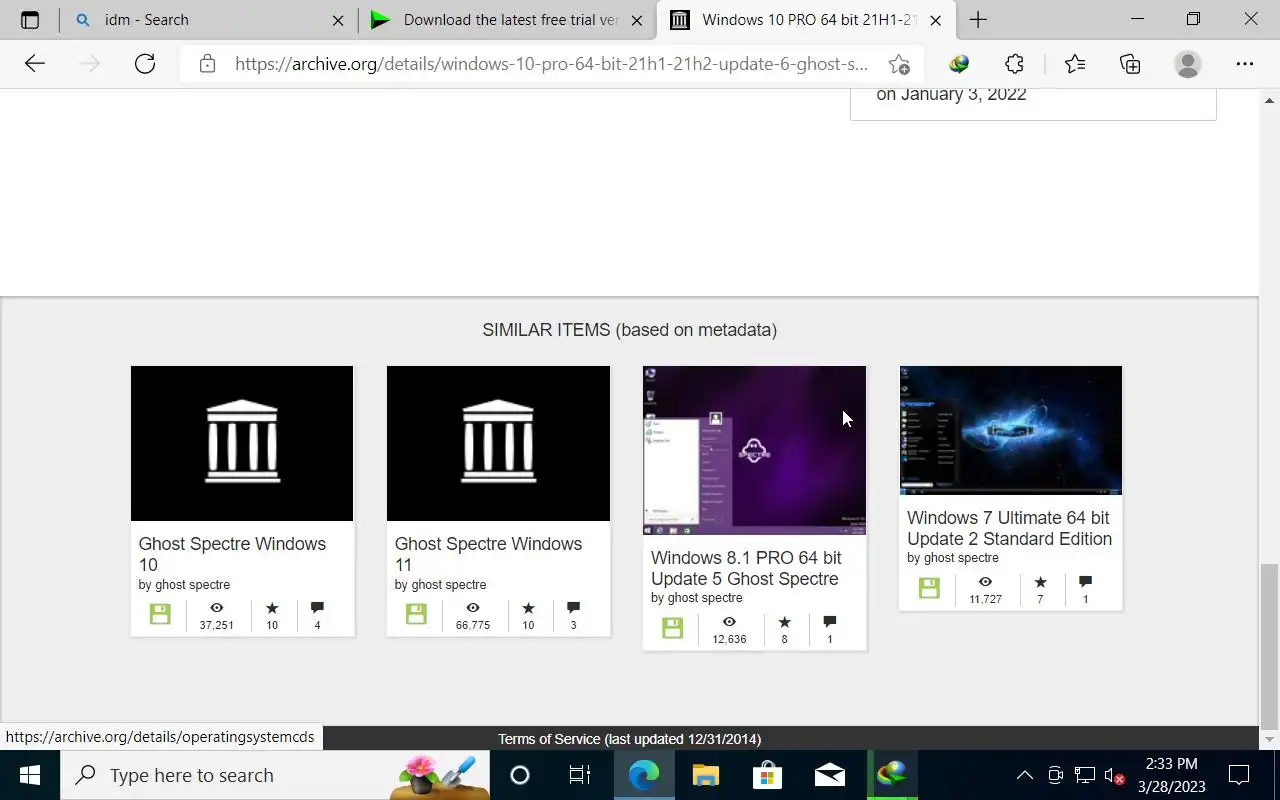1280x800 pixels.
Task: Open Mail app from taskbar
Action: point(829,775)
